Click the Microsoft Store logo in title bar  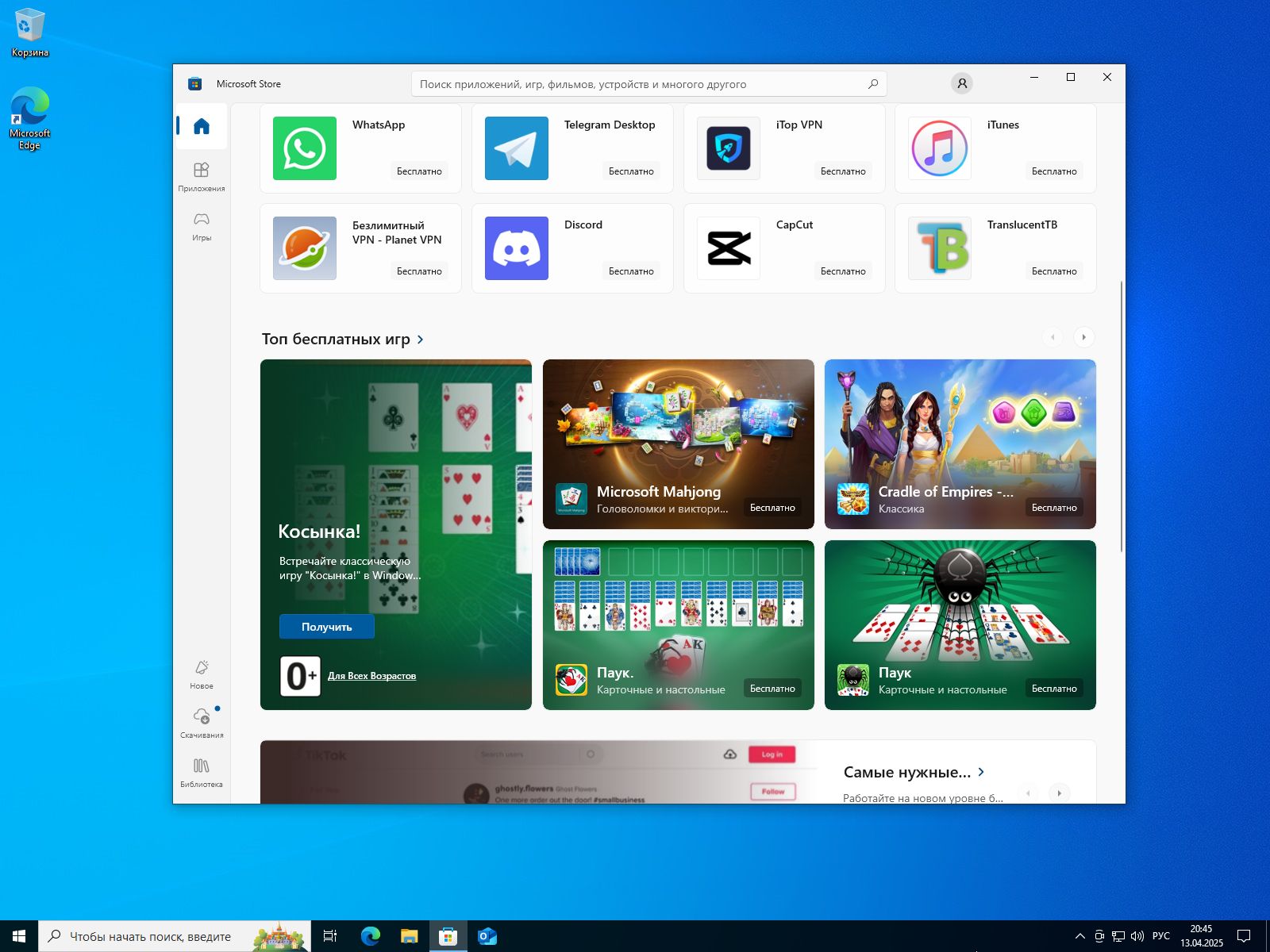pyautogui.click(x=194, y=84)
